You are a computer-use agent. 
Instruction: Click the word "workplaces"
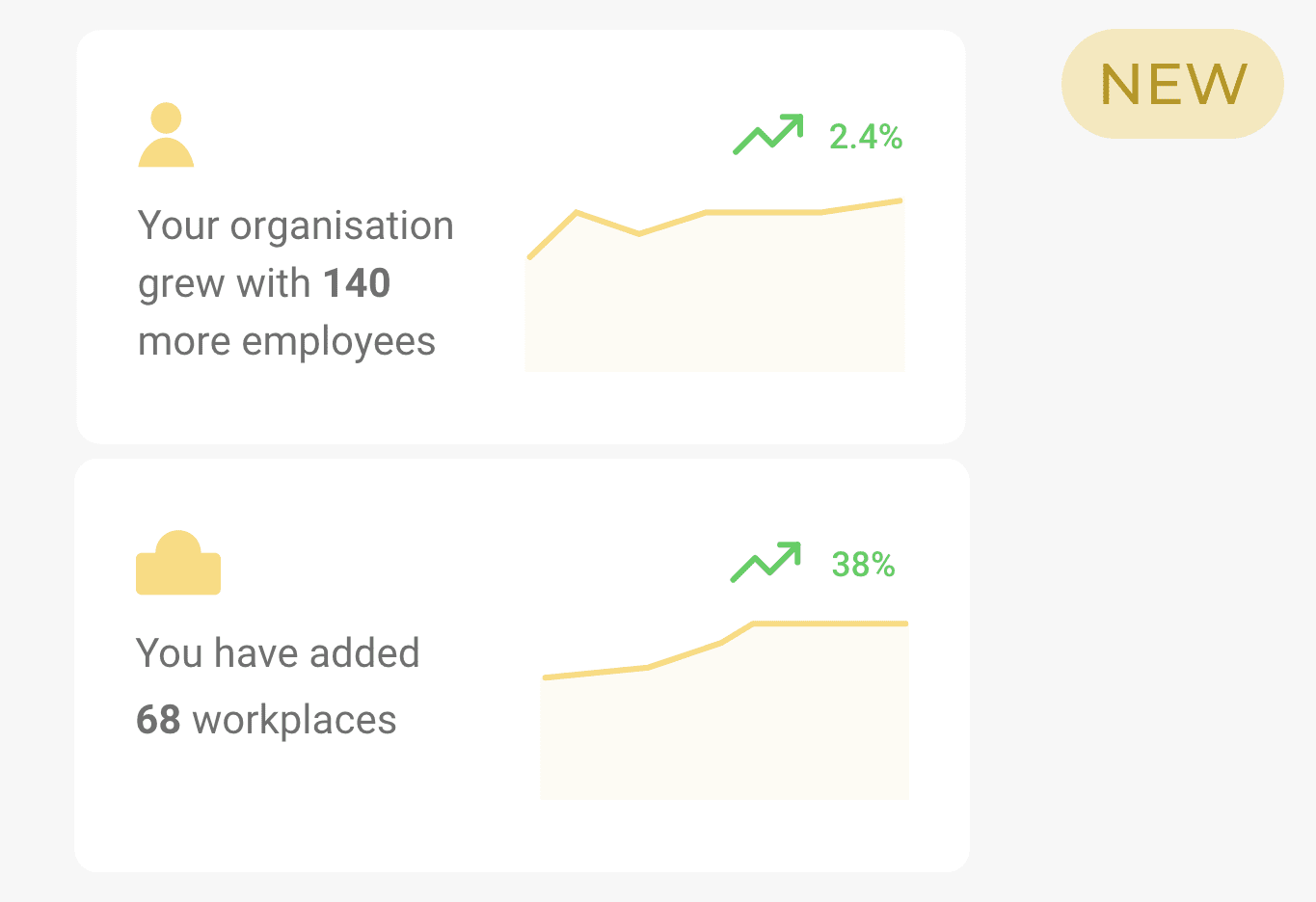(294, 720)
